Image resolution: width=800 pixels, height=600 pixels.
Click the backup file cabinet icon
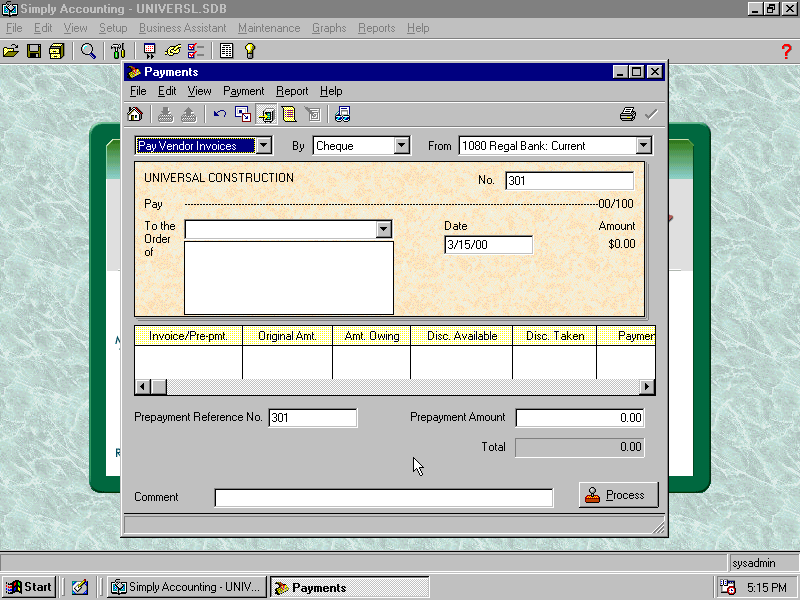pos(57,51)
